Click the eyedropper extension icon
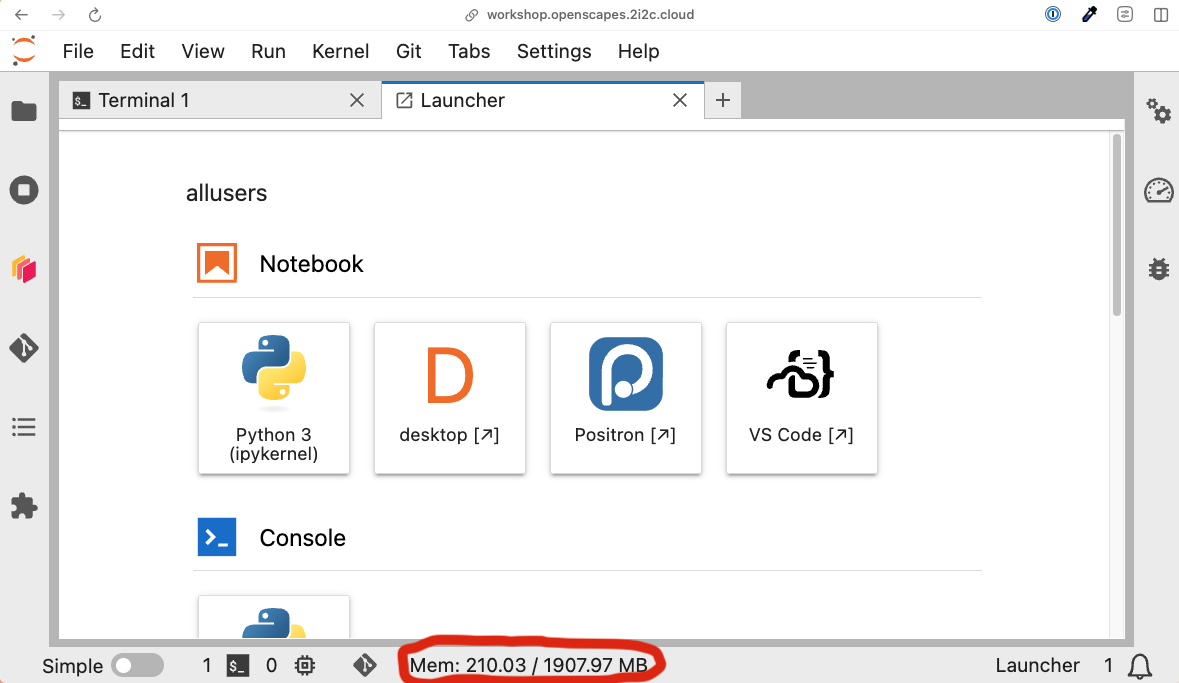Viewport: 1179px width, 683px height. tap(1089, 14)
